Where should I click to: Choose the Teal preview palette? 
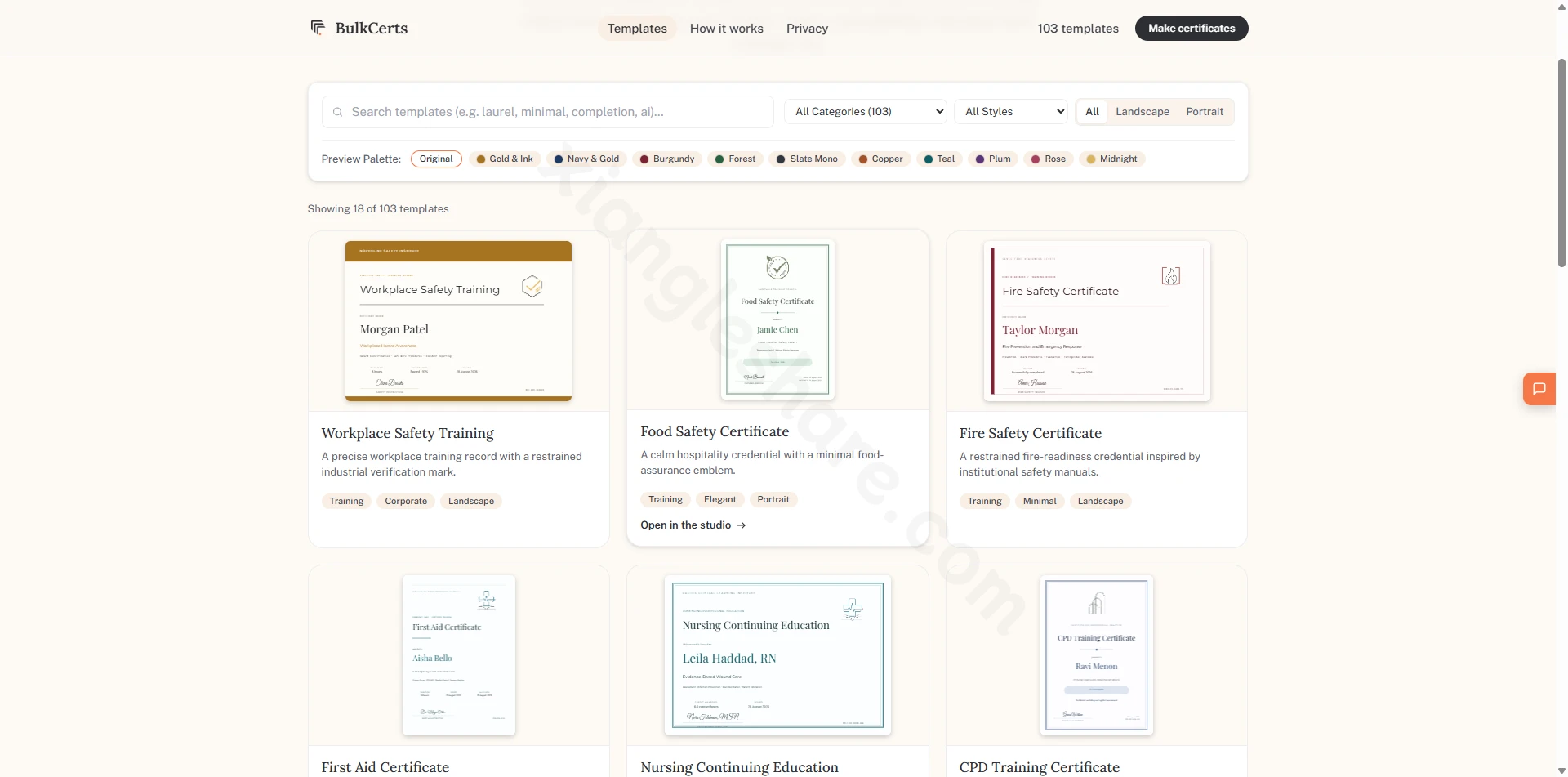(x=939, y=159)
